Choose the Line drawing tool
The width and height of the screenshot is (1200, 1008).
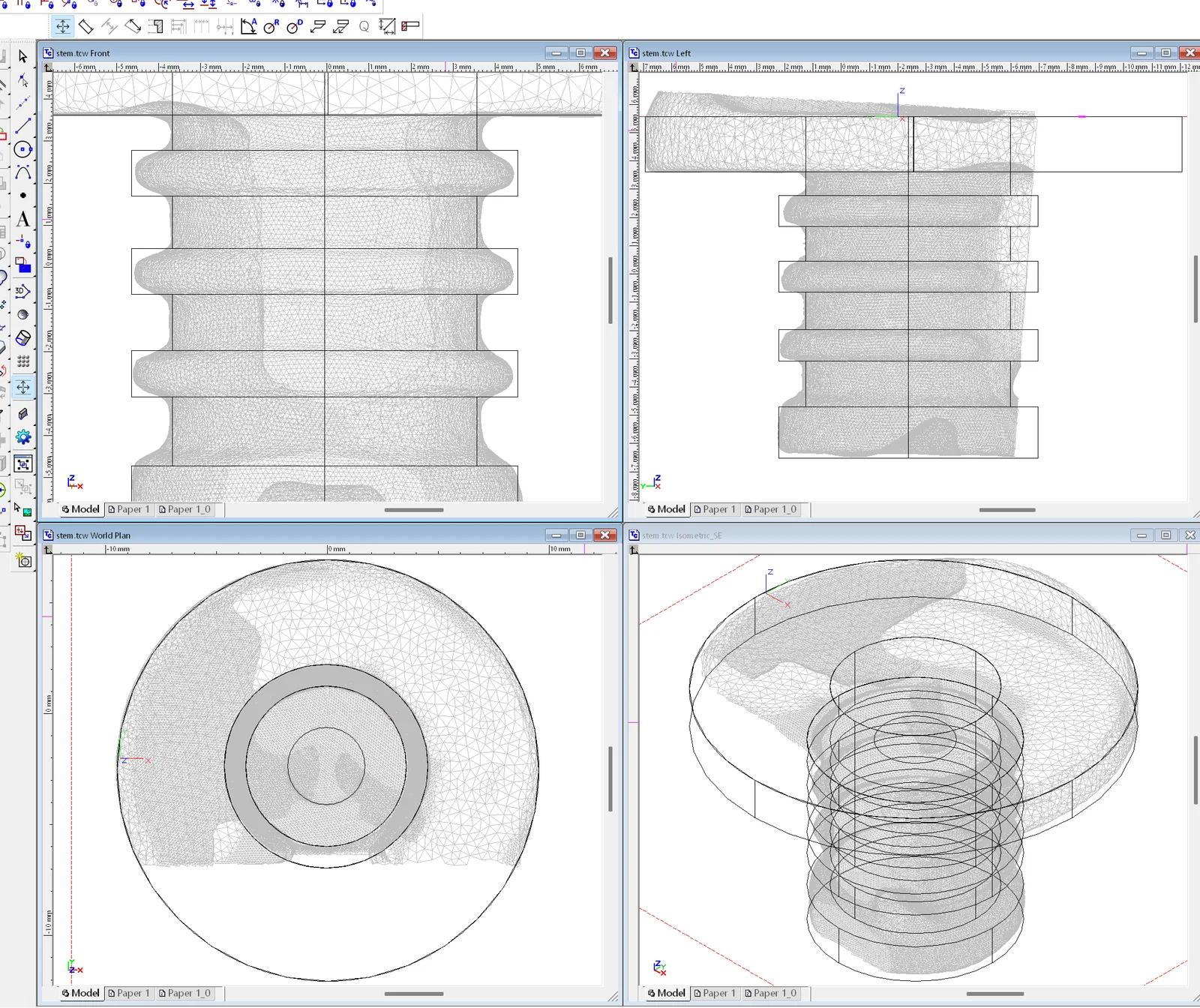coord(22,126)
